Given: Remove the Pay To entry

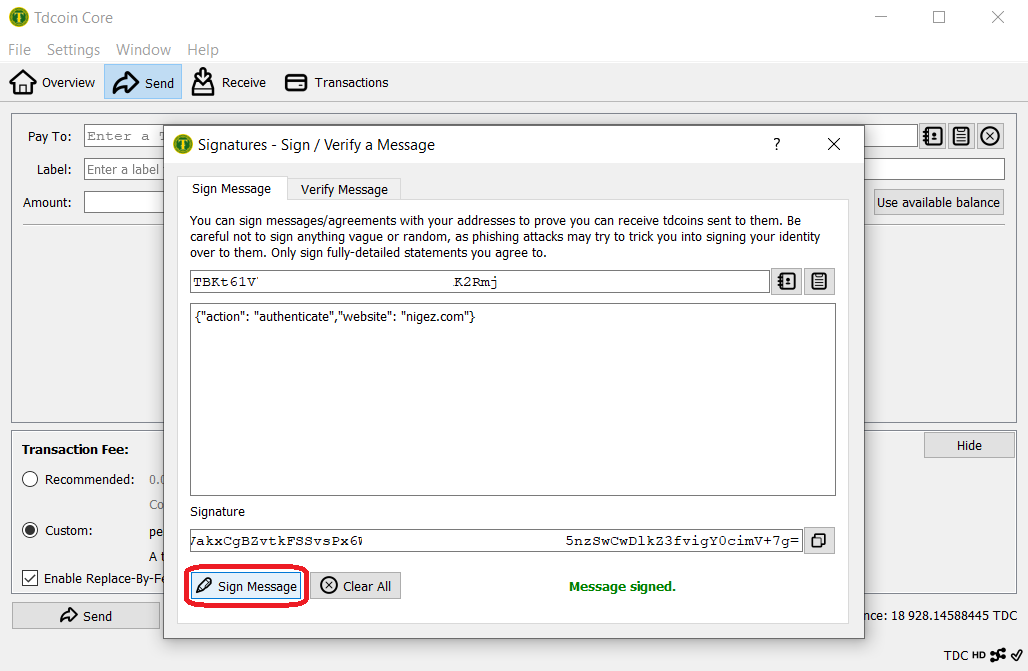Looking at the screenshot, I should pos(990,137).
